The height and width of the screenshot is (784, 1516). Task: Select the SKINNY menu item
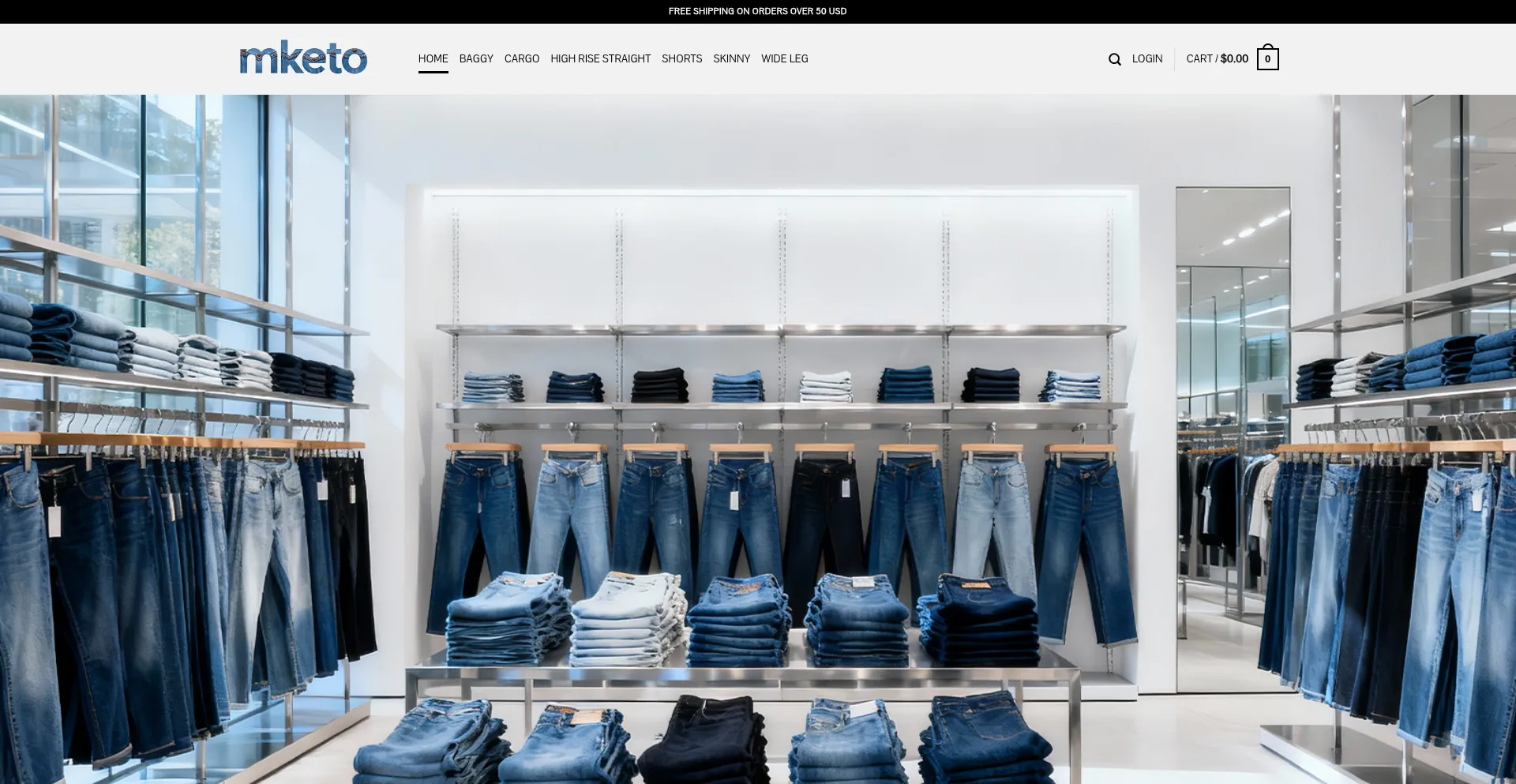[x=731, y=58]
